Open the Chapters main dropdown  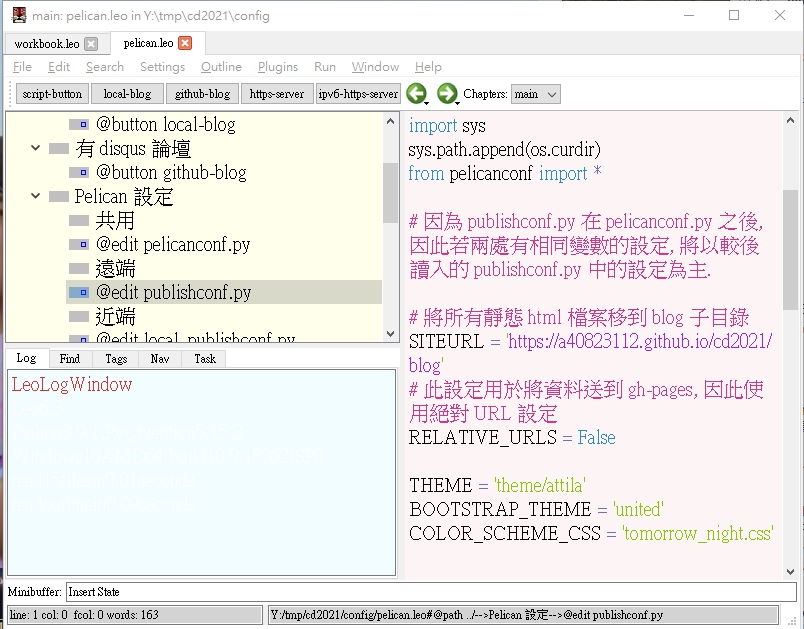[x=535, y=94]
